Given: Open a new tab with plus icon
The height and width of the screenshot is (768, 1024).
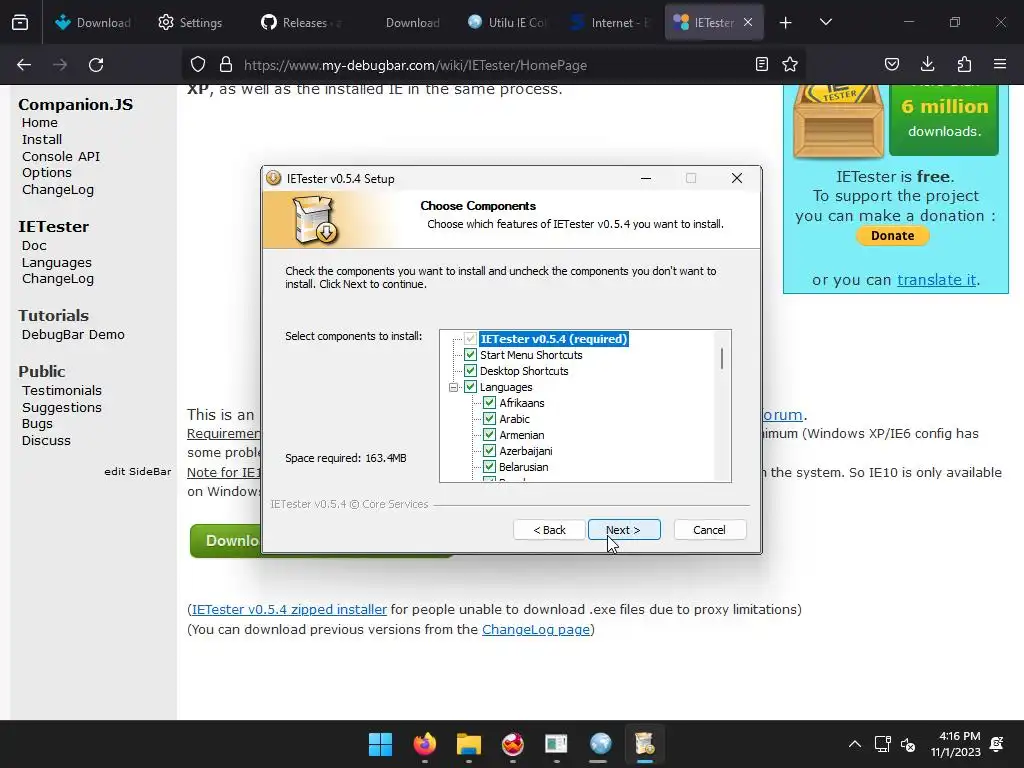Looking at the screenshot, I should tap(786, 23).
